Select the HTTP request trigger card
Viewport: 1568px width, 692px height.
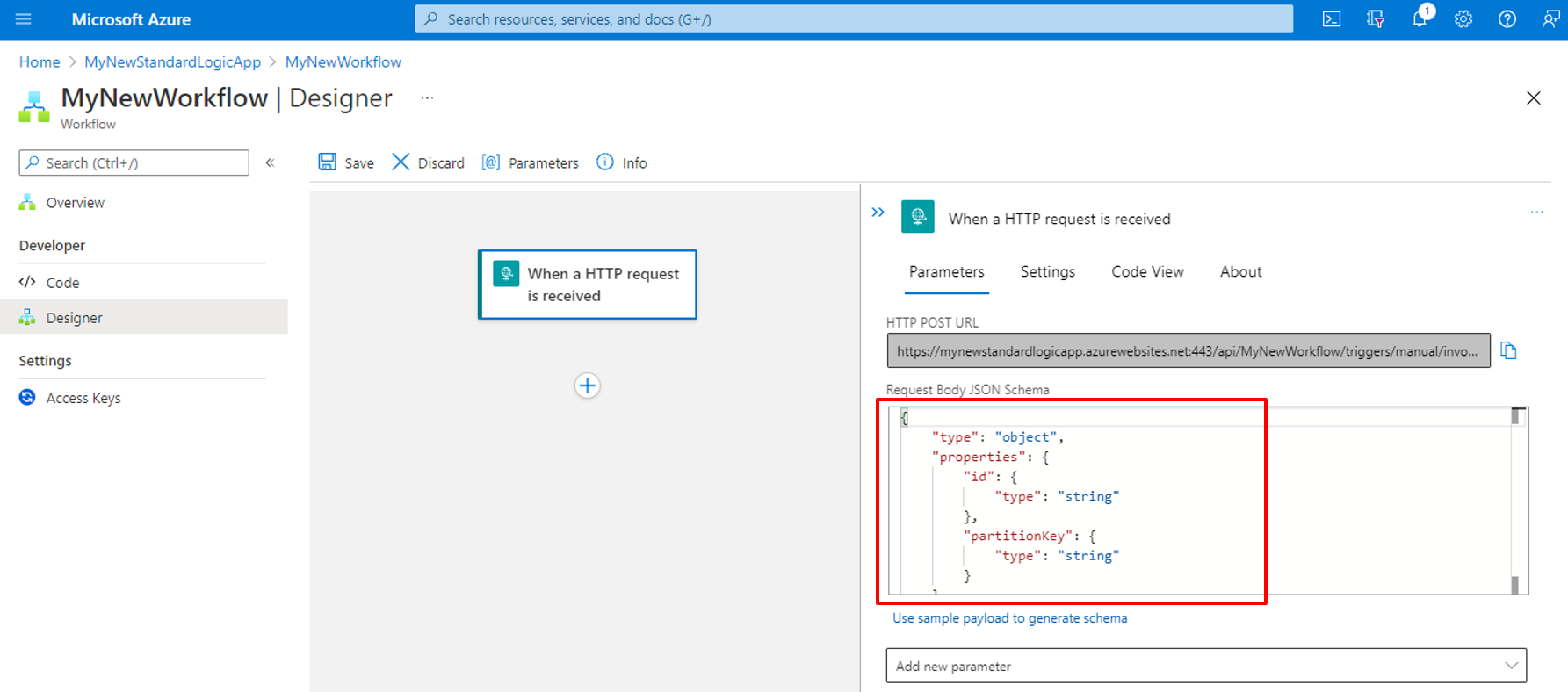(x=587, y=285)
